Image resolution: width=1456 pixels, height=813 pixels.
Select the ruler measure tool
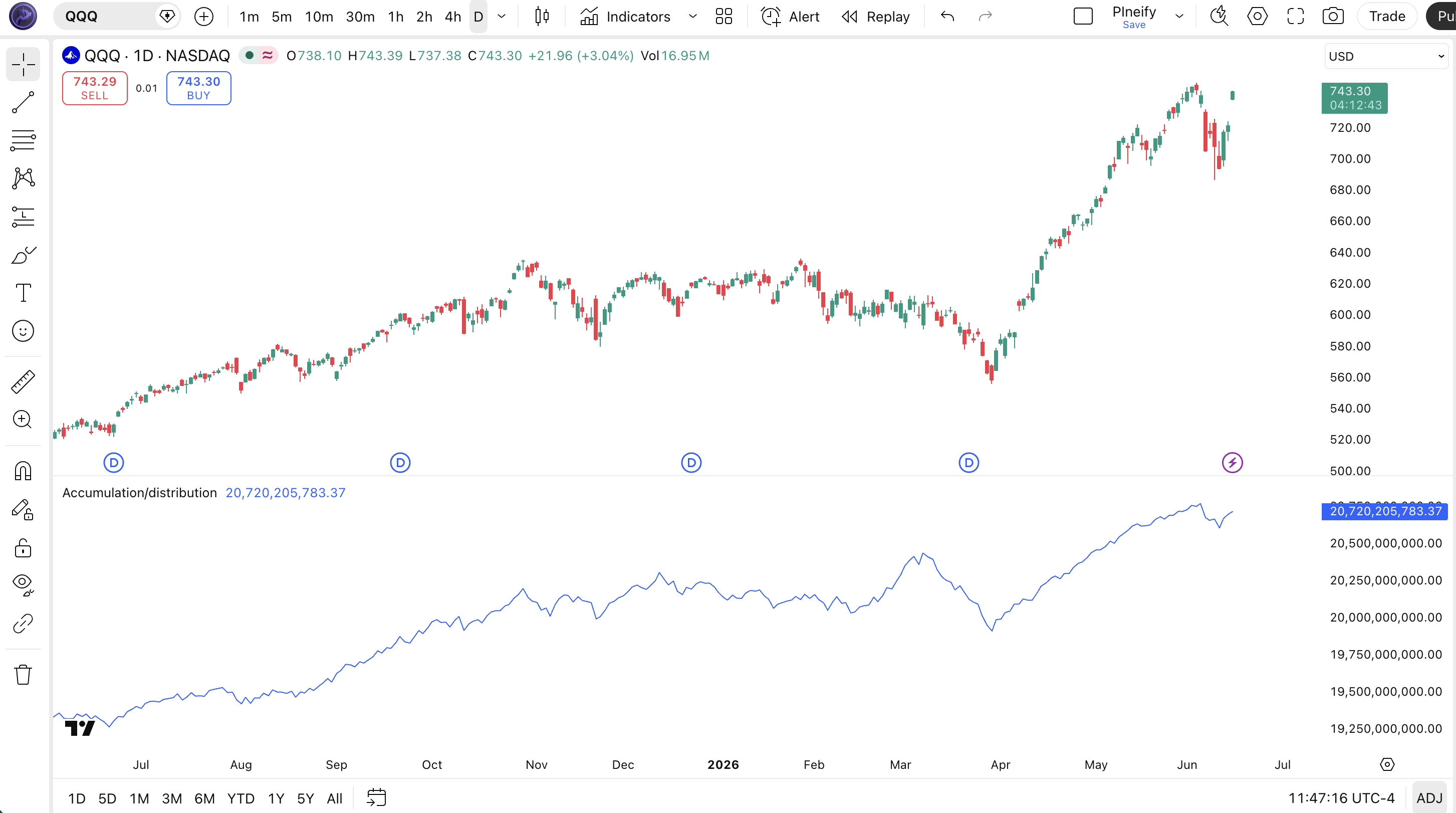click(23, 381)
